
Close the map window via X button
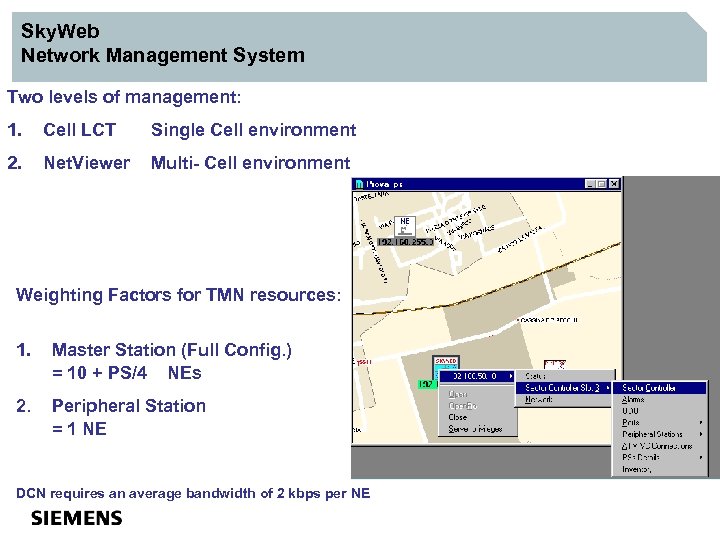pos(614,184)
